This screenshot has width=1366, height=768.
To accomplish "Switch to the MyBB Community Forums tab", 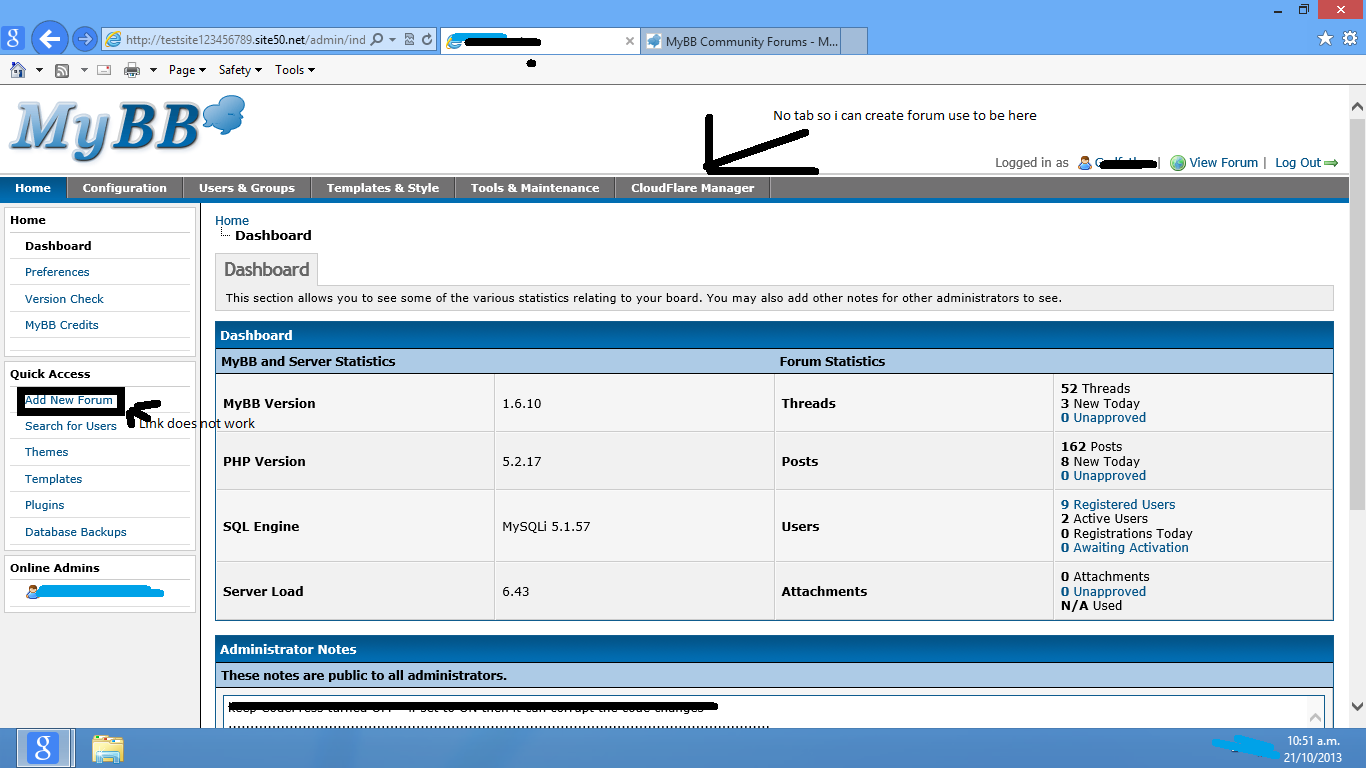I will 740,41.
